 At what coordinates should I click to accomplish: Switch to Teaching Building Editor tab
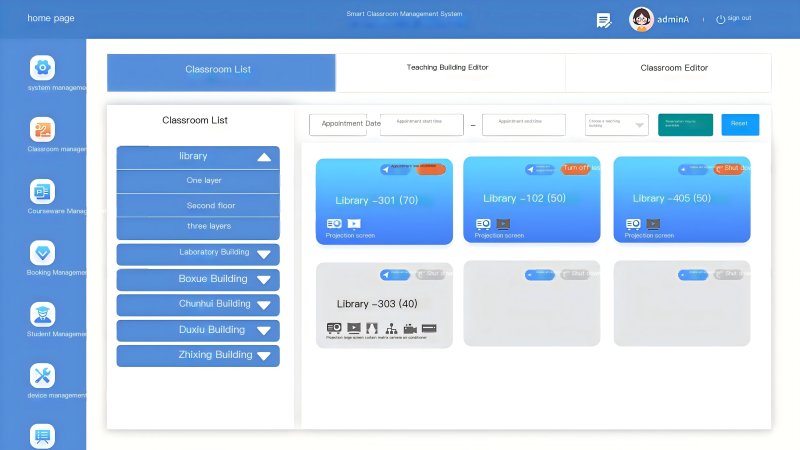point(448,69)
